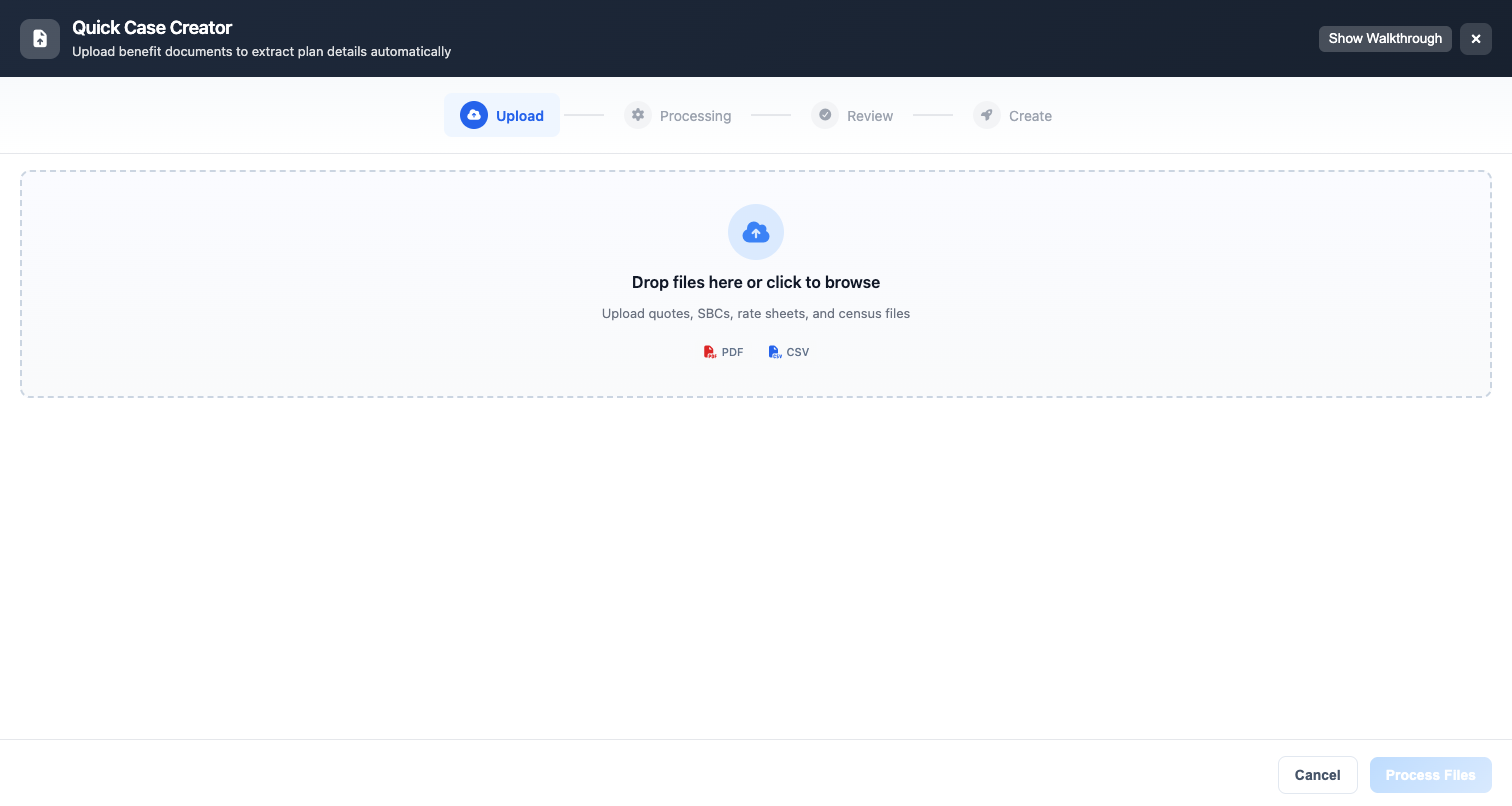Click the red PDF file icon

coord(710,352)
